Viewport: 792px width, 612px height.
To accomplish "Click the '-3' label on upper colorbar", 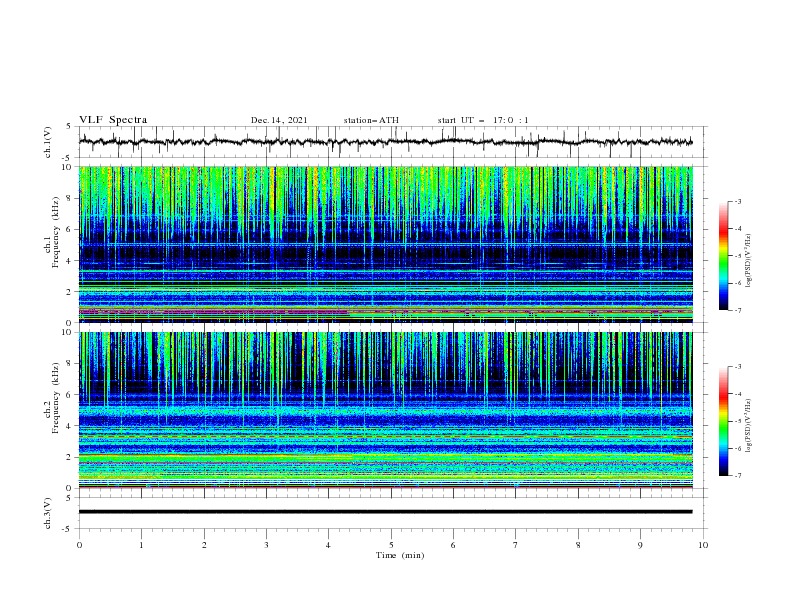I will (x=737, y=201).
